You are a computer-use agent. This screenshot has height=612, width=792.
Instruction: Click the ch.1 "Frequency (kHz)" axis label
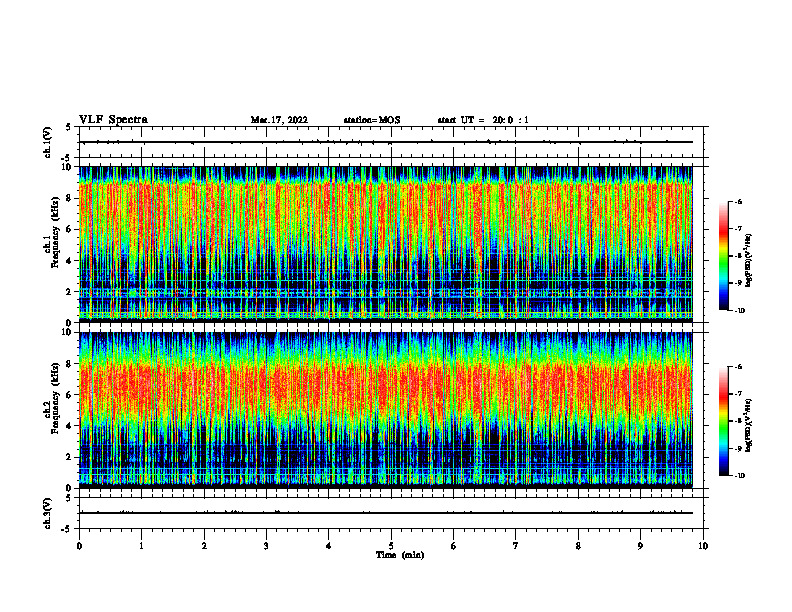(x=55, y=232)
